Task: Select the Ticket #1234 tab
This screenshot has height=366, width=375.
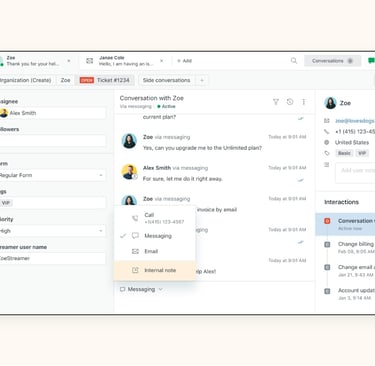Action: pyautogui.click(x=105, y=80)
